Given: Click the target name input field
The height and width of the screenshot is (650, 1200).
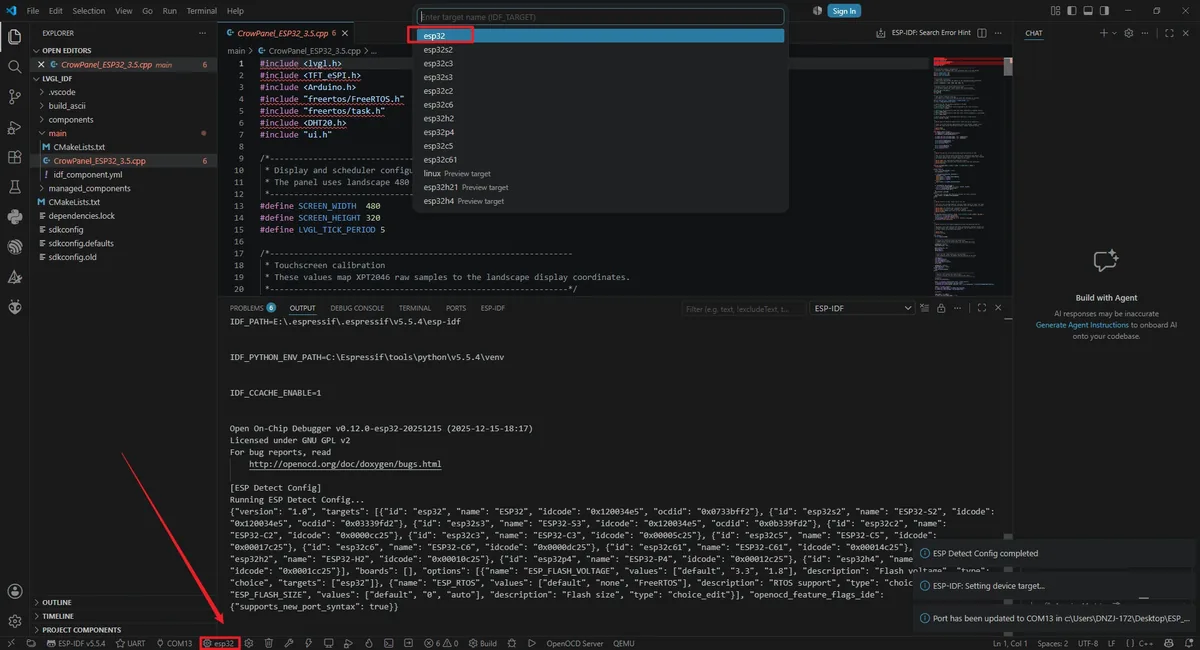Looking at the screenshot, I should [x=600, y=17].
